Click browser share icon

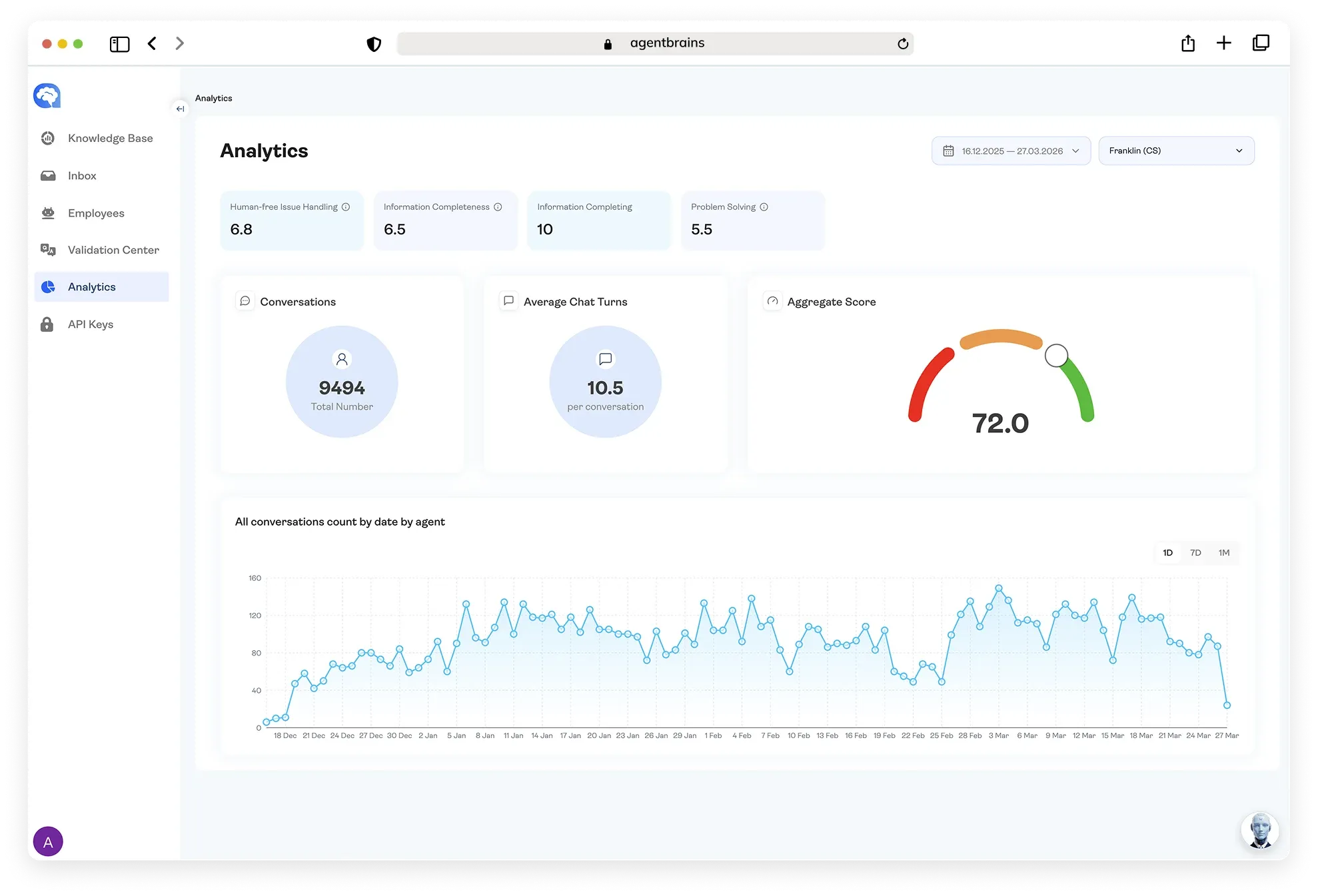(x=1188, y=43)
